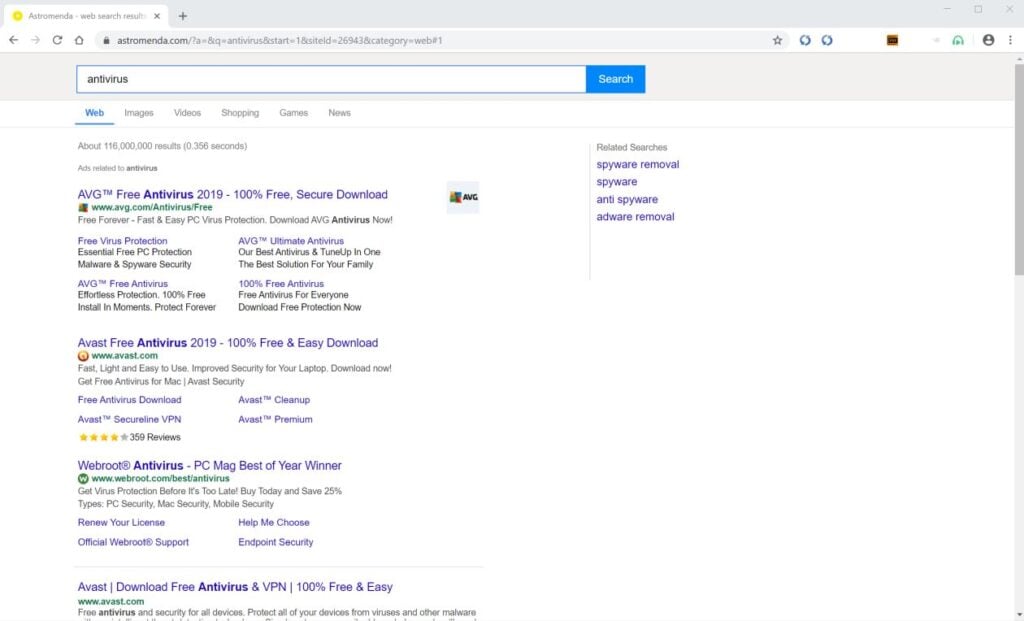The height and width of the screenshot is (621, 1024).
Task: Select the News tab
Action: (x=340, y=113)
